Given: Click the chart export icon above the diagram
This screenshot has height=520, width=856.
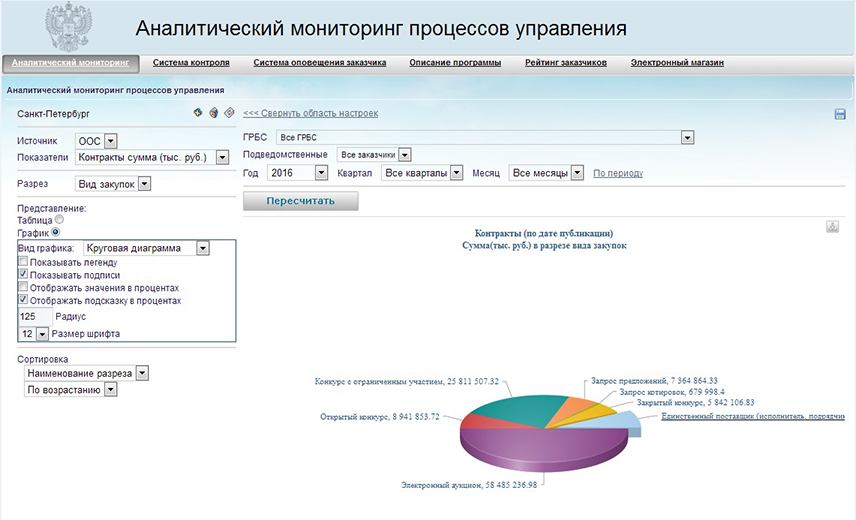Looking at the screenshot, I should pos(832,227).
